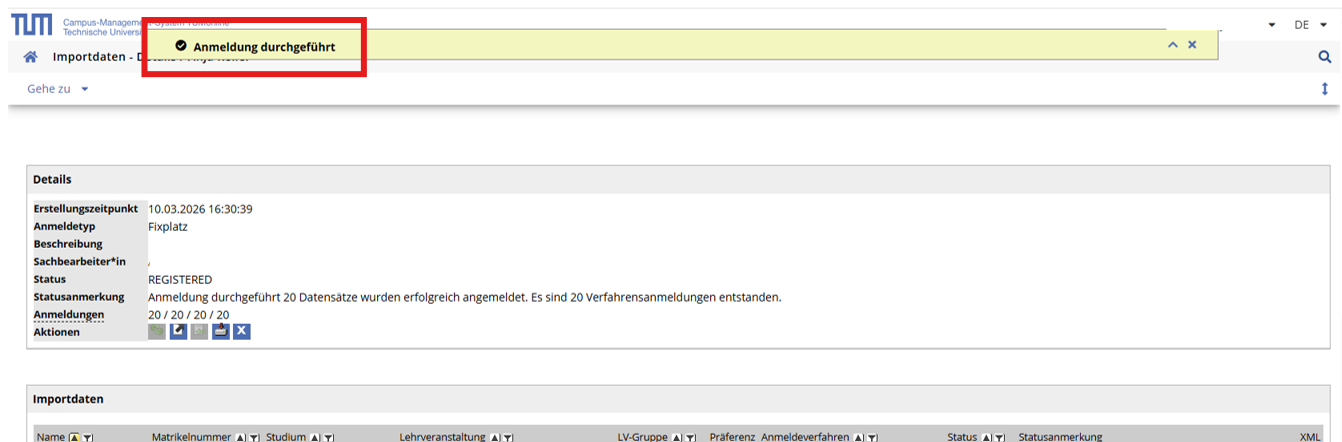
Task: Click the Präferenz column header
Action: tap(732, 438)
